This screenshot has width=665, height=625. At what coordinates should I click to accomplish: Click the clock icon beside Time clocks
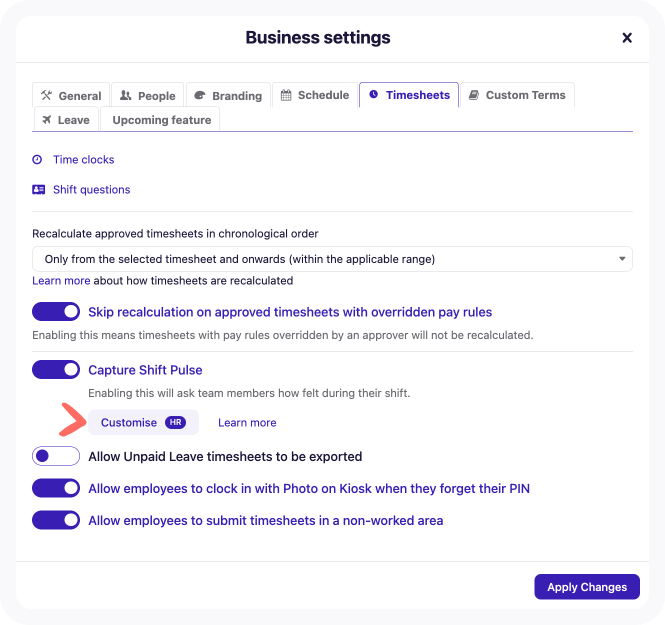click(x=37, y=159)
